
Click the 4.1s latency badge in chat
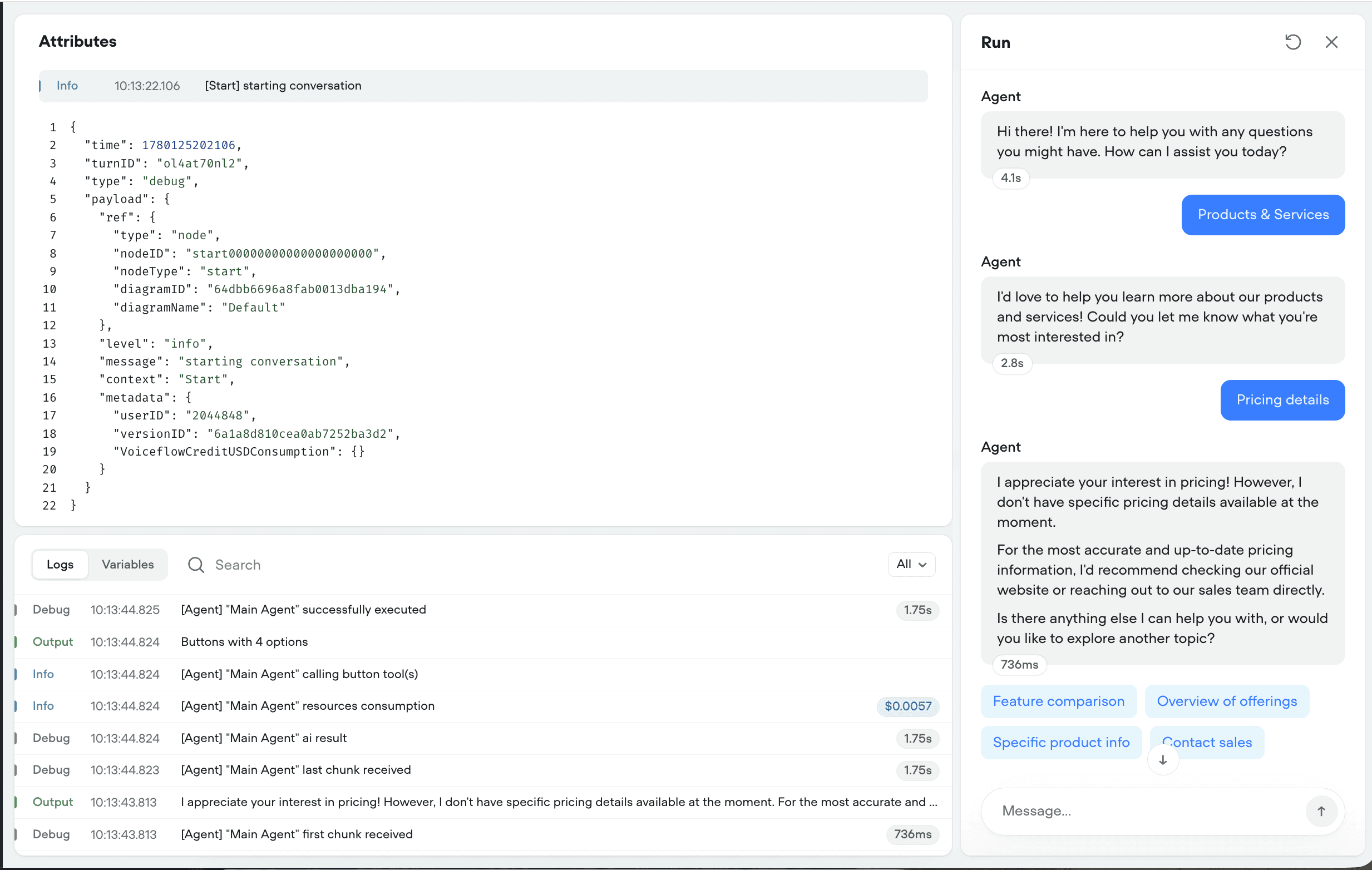pyautogui.click(x=1011, y=179)
